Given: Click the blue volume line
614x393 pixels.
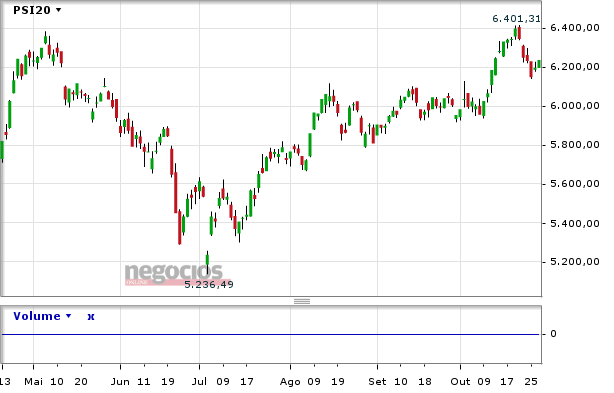Looking at the screenshot, I should coord(270,334).
